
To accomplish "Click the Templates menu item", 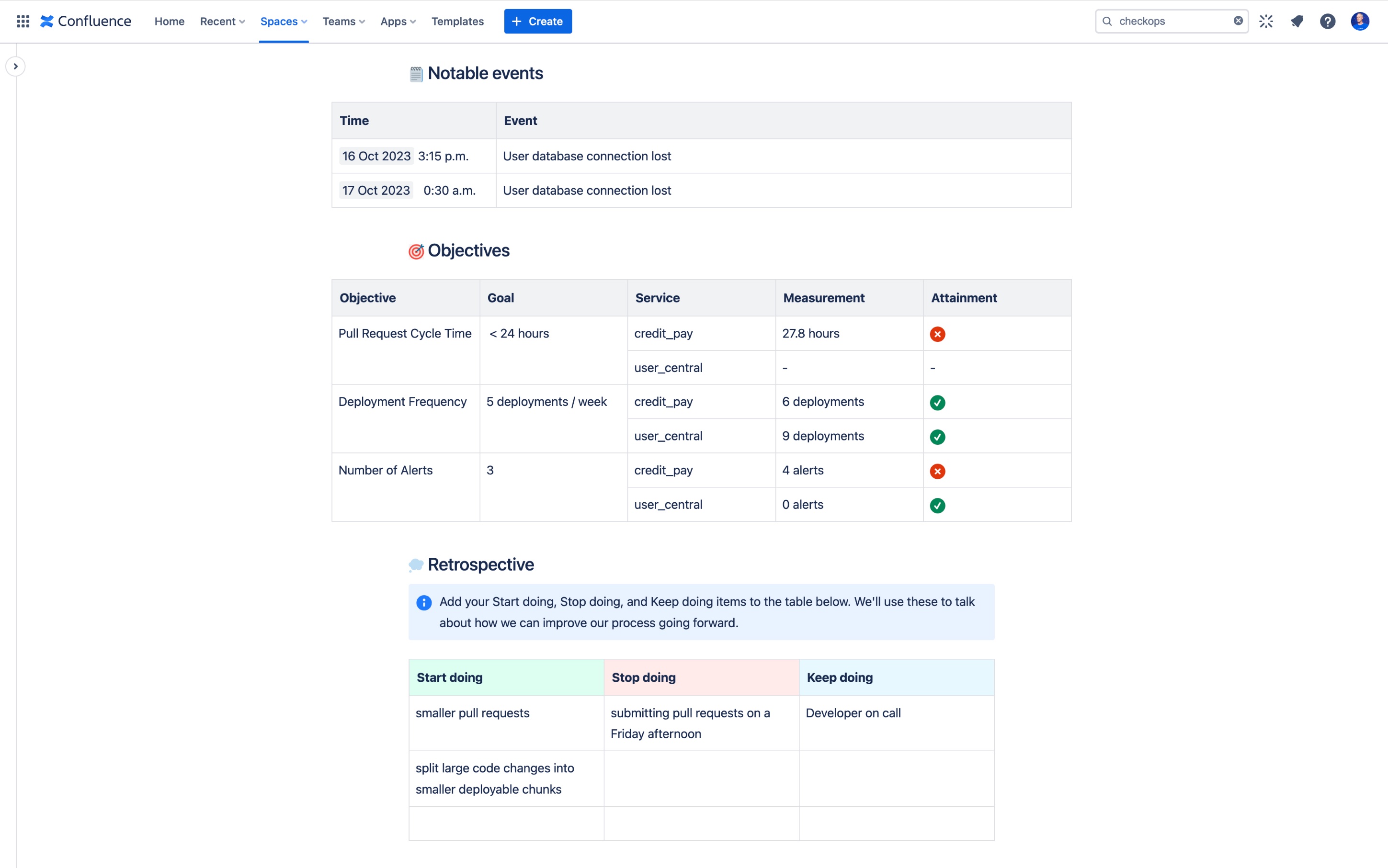I will (457, 21).
